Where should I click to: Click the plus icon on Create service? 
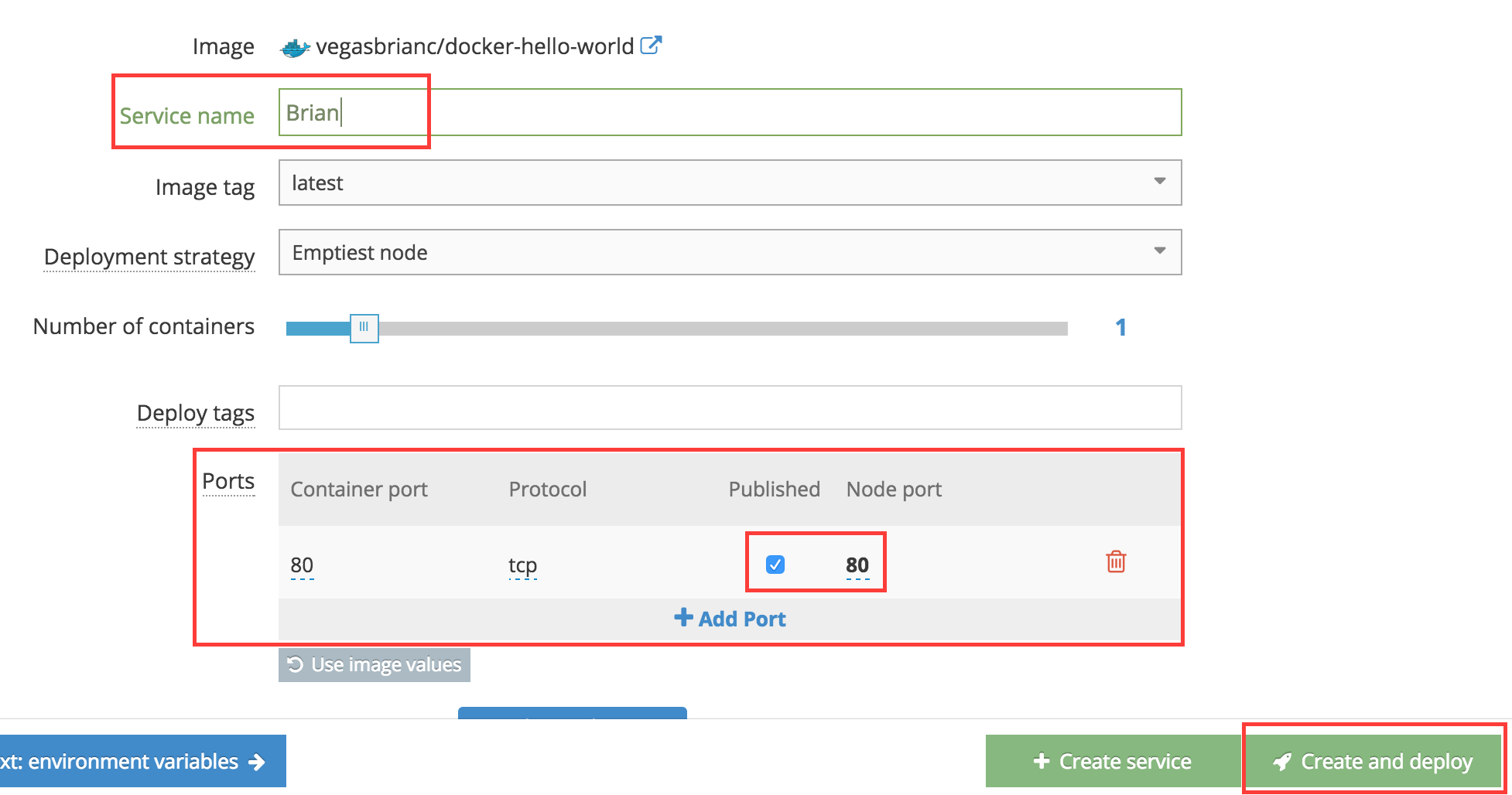coord(1041,761)
